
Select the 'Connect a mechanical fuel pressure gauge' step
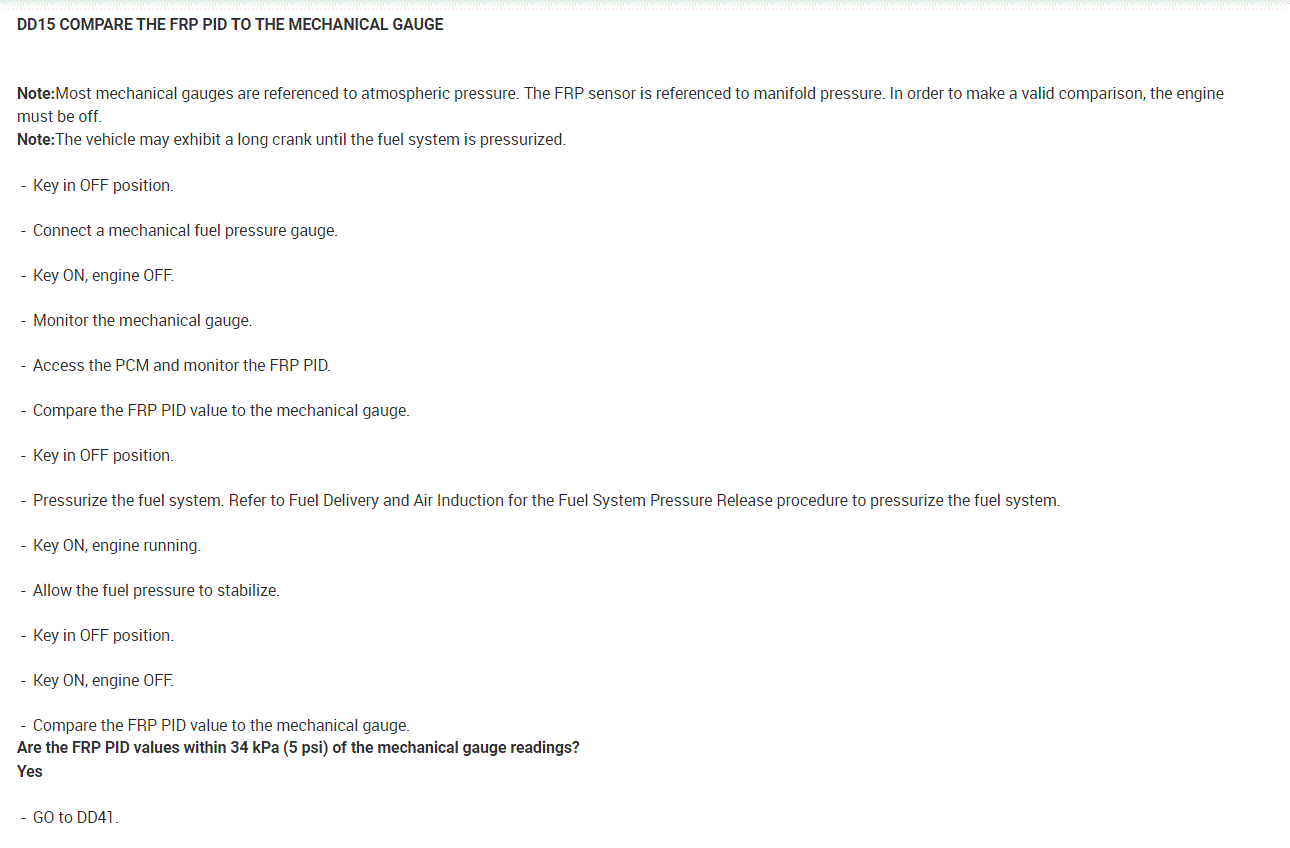[185, 230]
